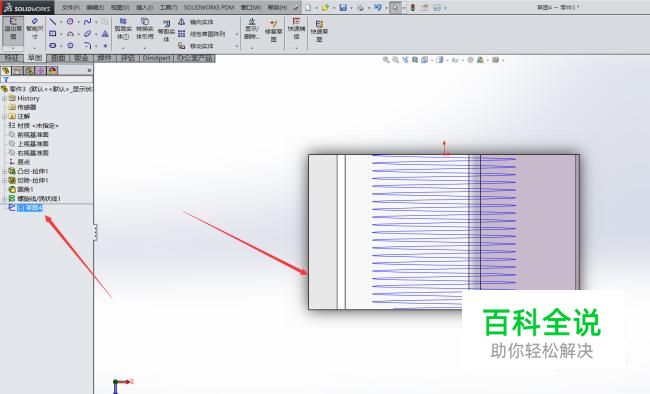Click the Save icon in title toolbar
The image size is (650, 394).
(343, 7)
